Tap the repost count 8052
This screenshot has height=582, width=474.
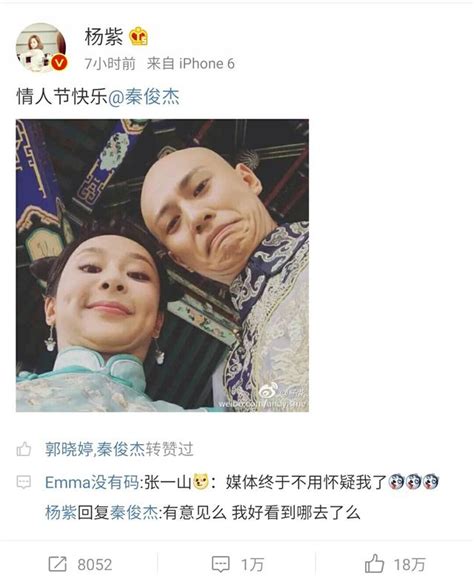95,565
